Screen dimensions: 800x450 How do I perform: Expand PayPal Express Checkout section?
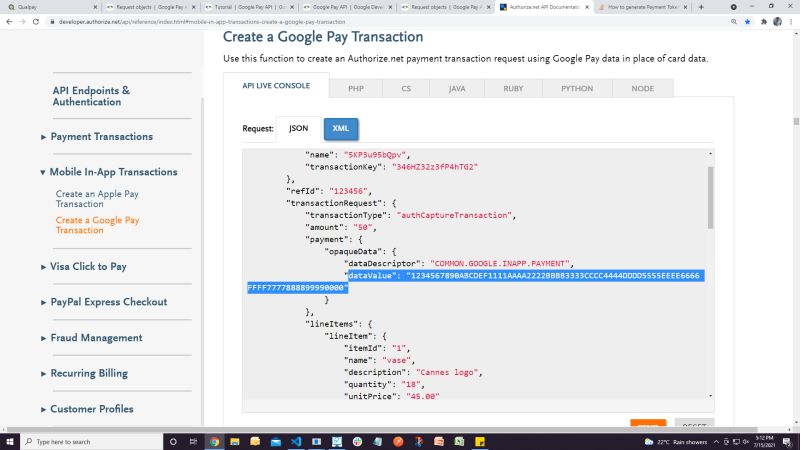[104, 302]
